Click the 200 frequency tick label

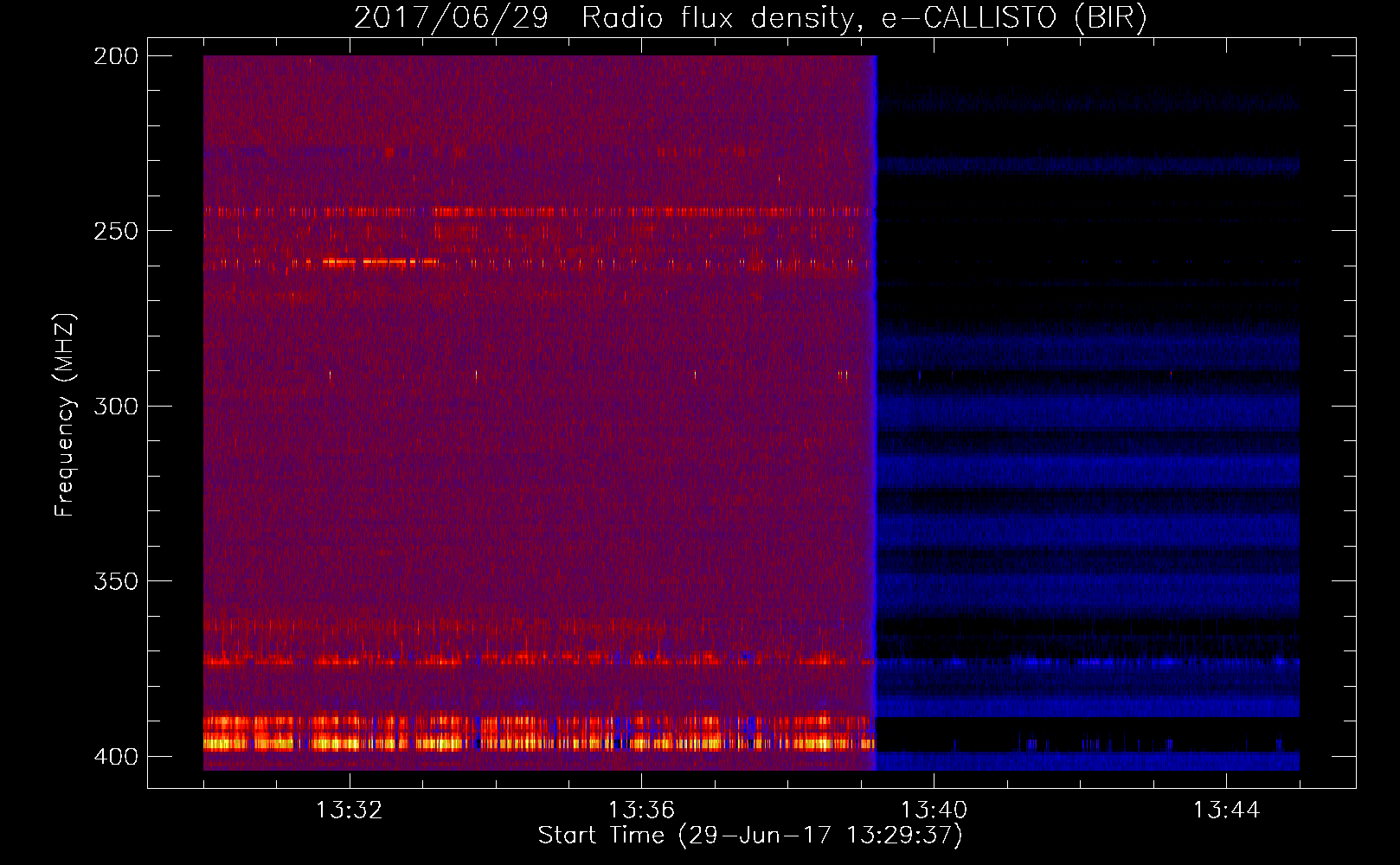(116, 56)
